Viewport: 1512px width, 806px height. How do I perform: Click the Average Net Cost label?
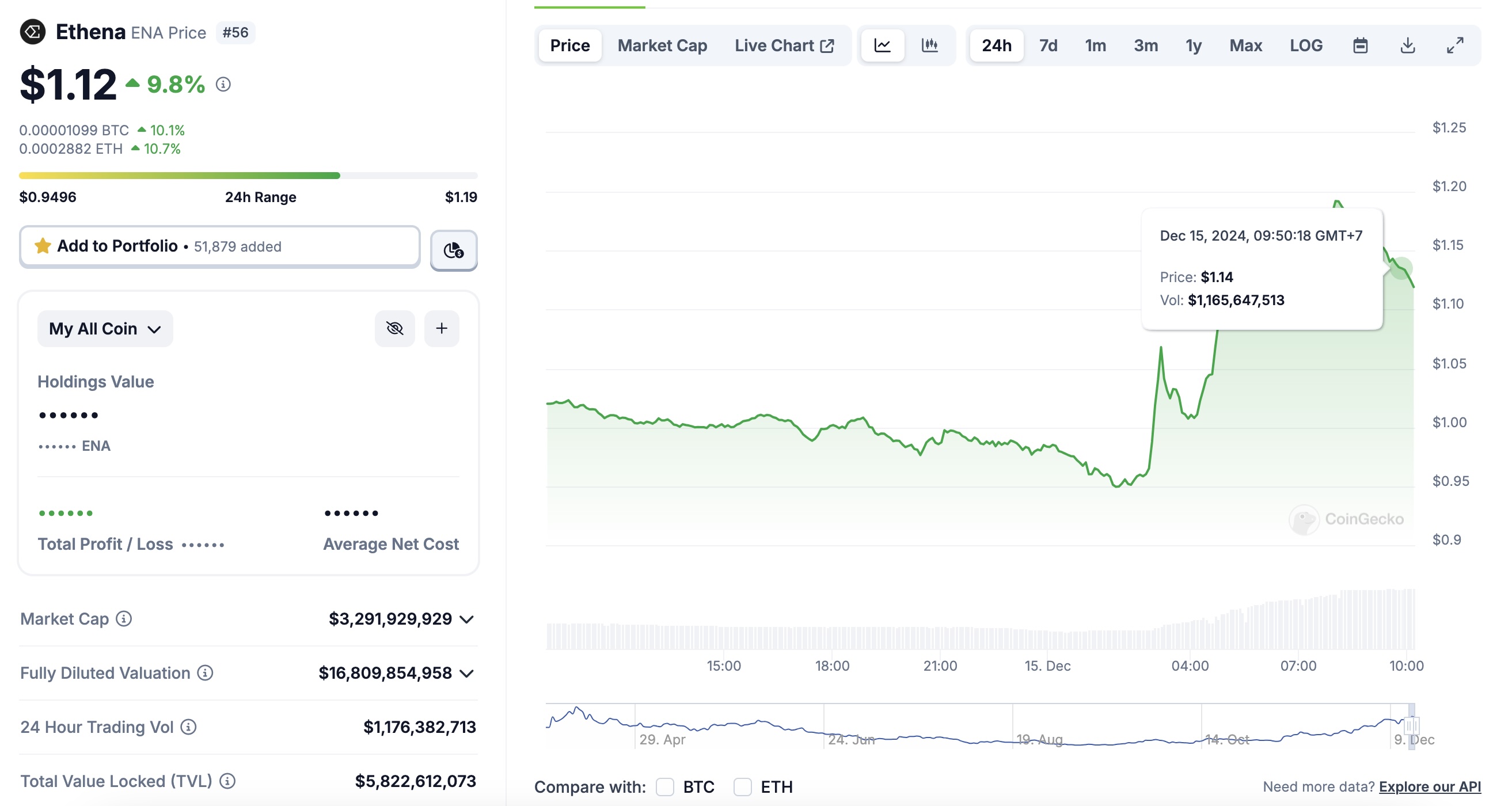[391, 544]
